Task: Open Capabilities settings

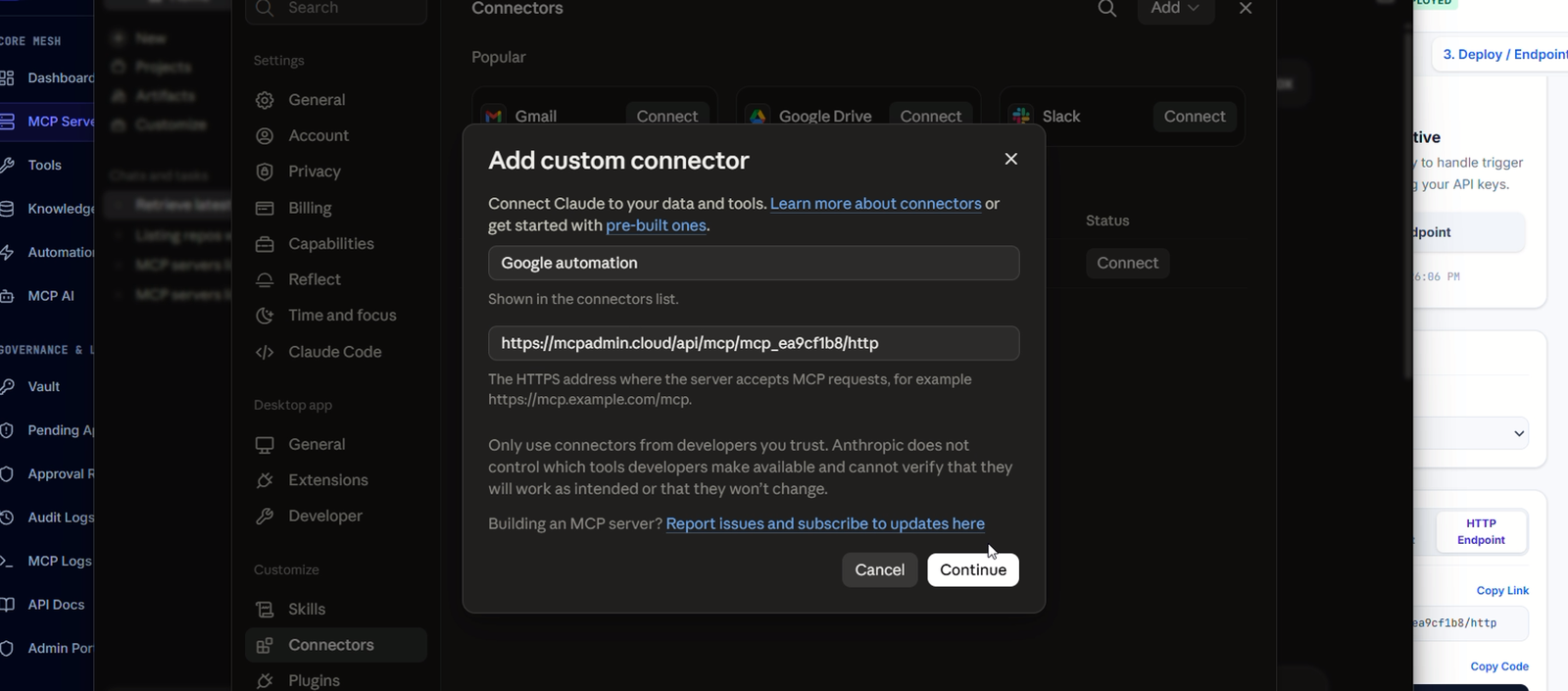Action: click(335, 243)
